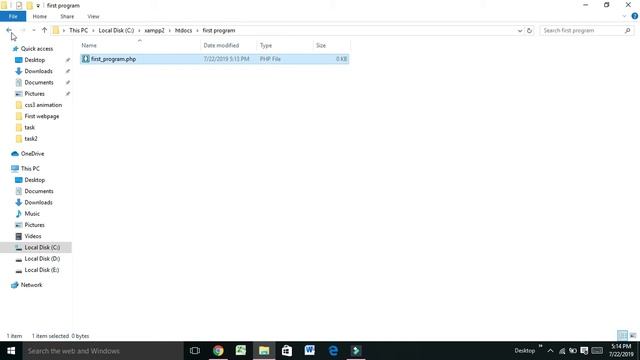Open Downloads under This PC
This screenshot has width=640, height=360.
(38, 202)
